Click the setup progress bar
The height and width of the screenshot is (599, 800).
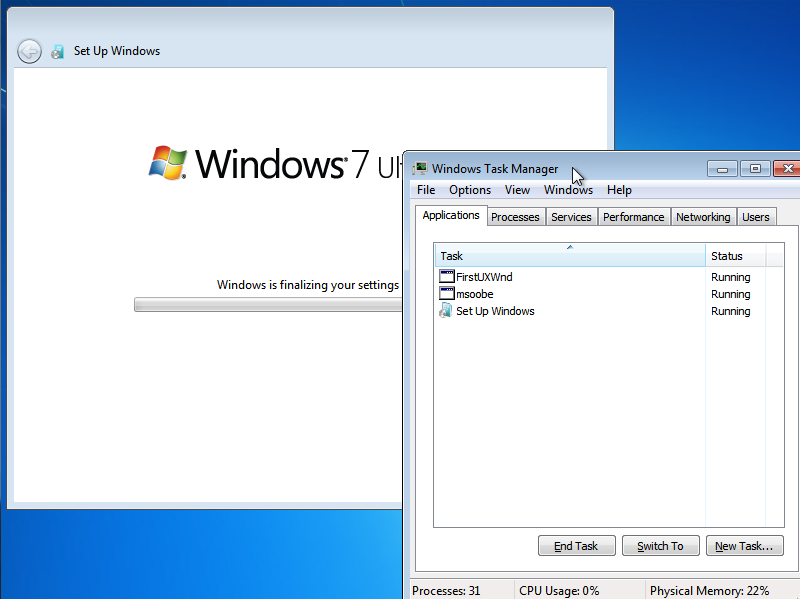point(268,305)
